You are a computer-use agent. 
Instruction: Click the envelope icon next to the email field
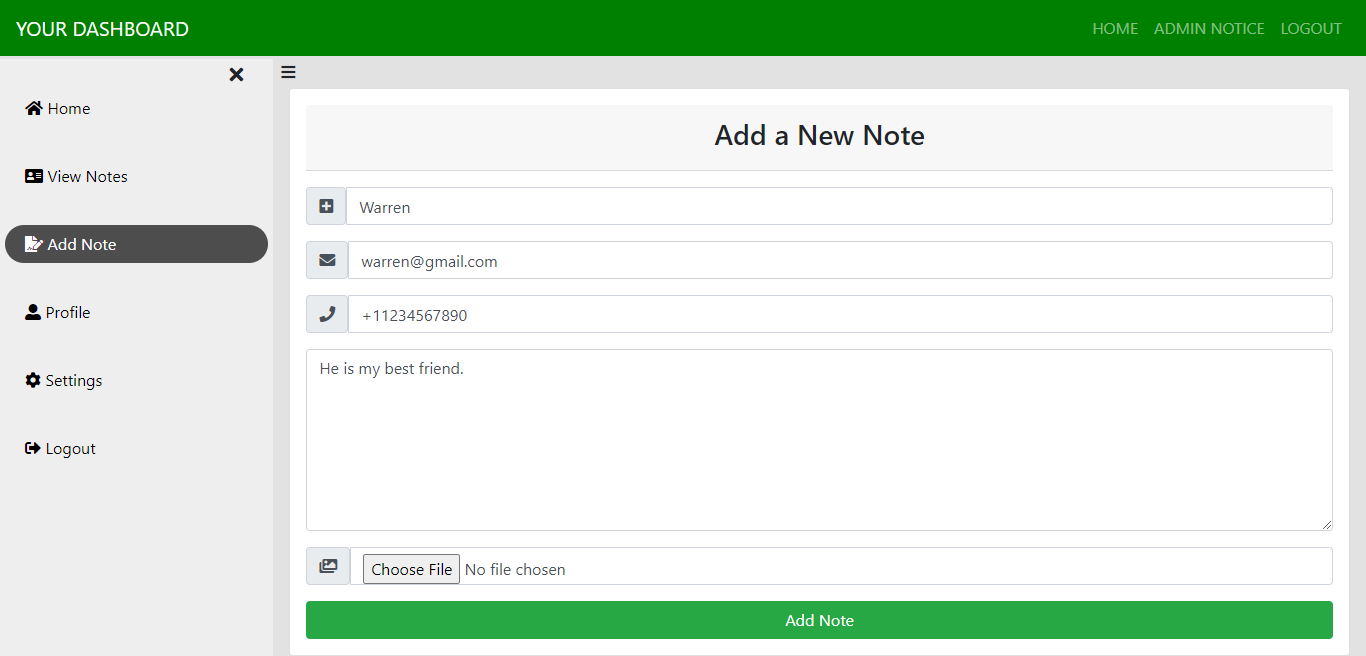pyautogui.click(x=326, y=259)
